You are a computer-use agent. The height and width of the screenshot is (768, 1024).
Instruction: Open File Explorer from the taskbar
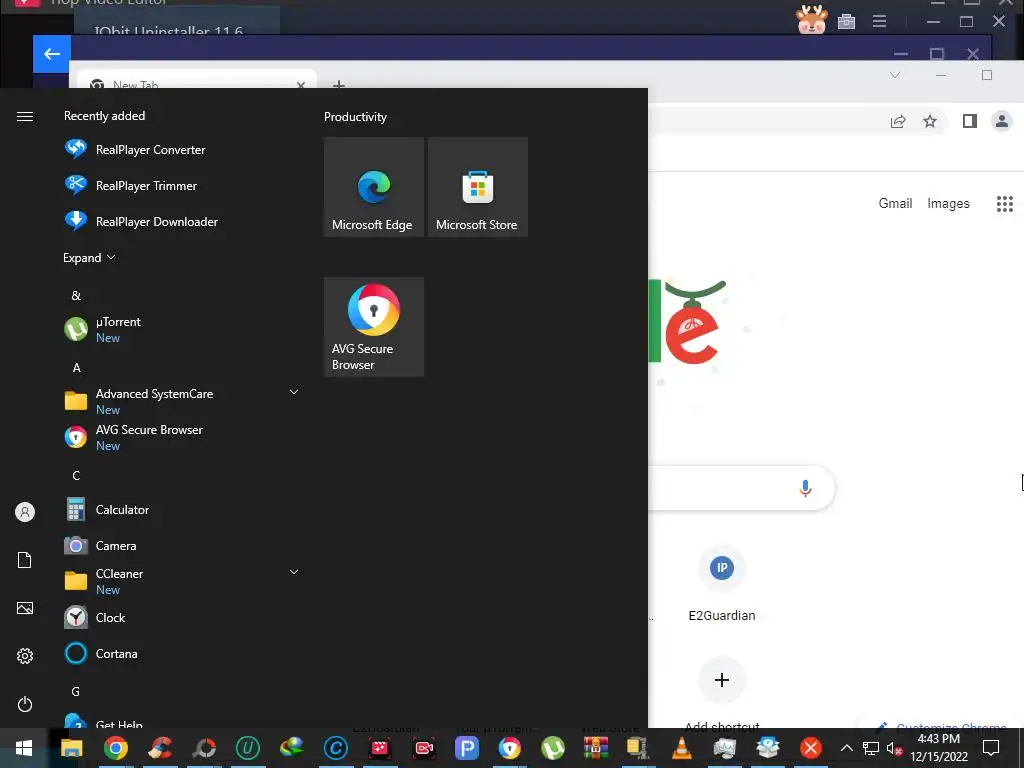pos(72,748)
